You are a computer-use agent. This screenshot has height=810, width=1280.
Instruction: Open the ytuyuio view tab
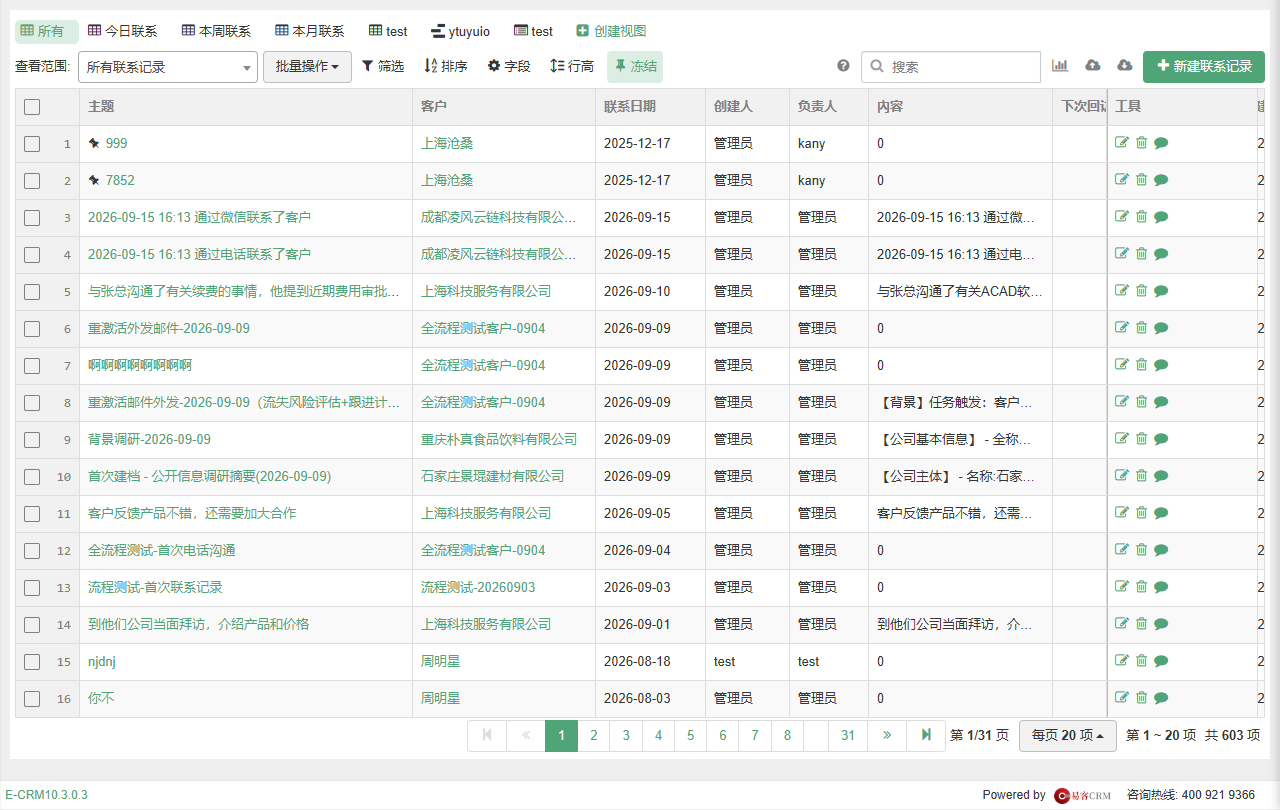pyautogui.click(x=461, y=32)
